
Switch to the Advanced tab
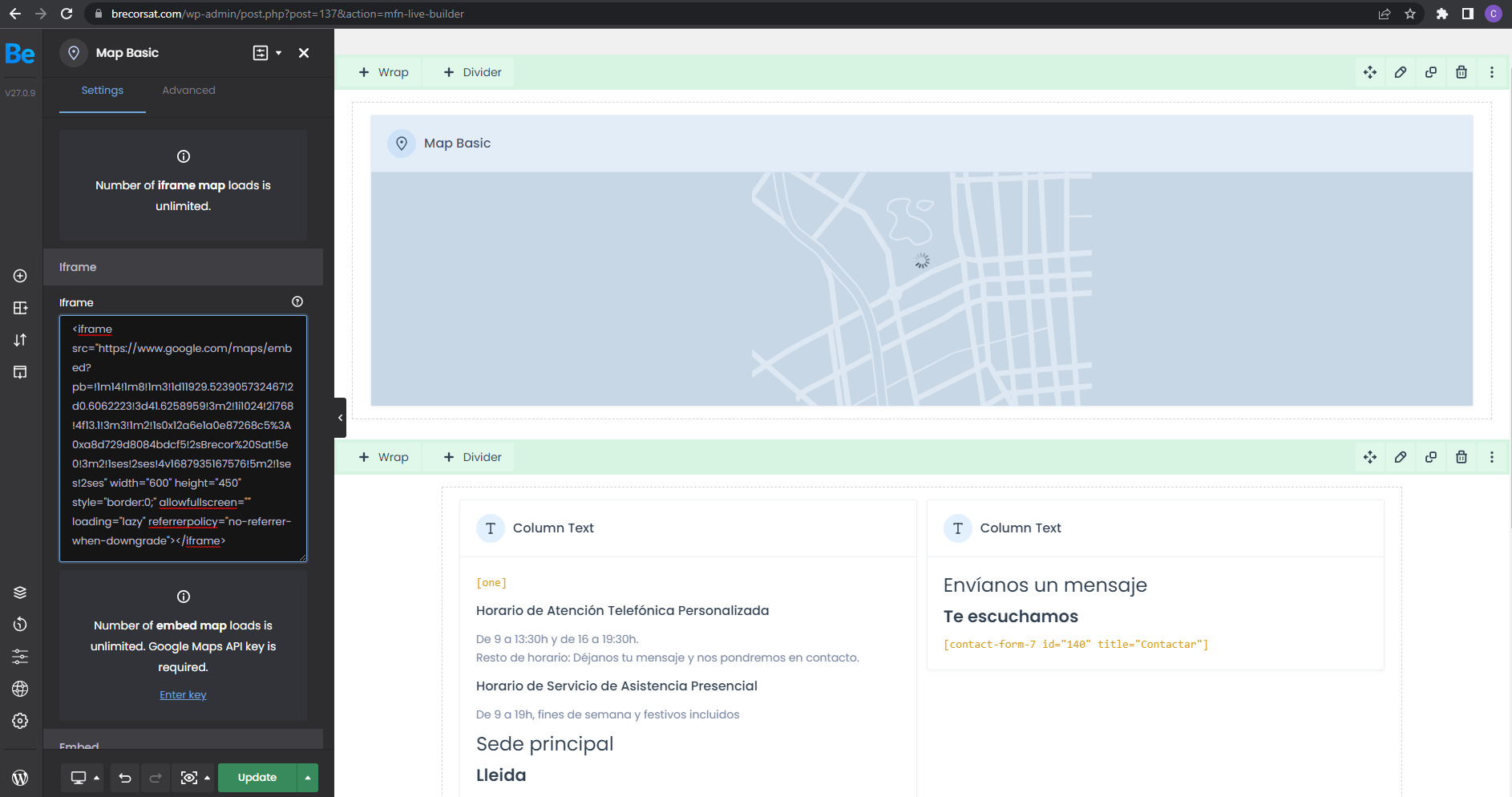click(188, 91)
